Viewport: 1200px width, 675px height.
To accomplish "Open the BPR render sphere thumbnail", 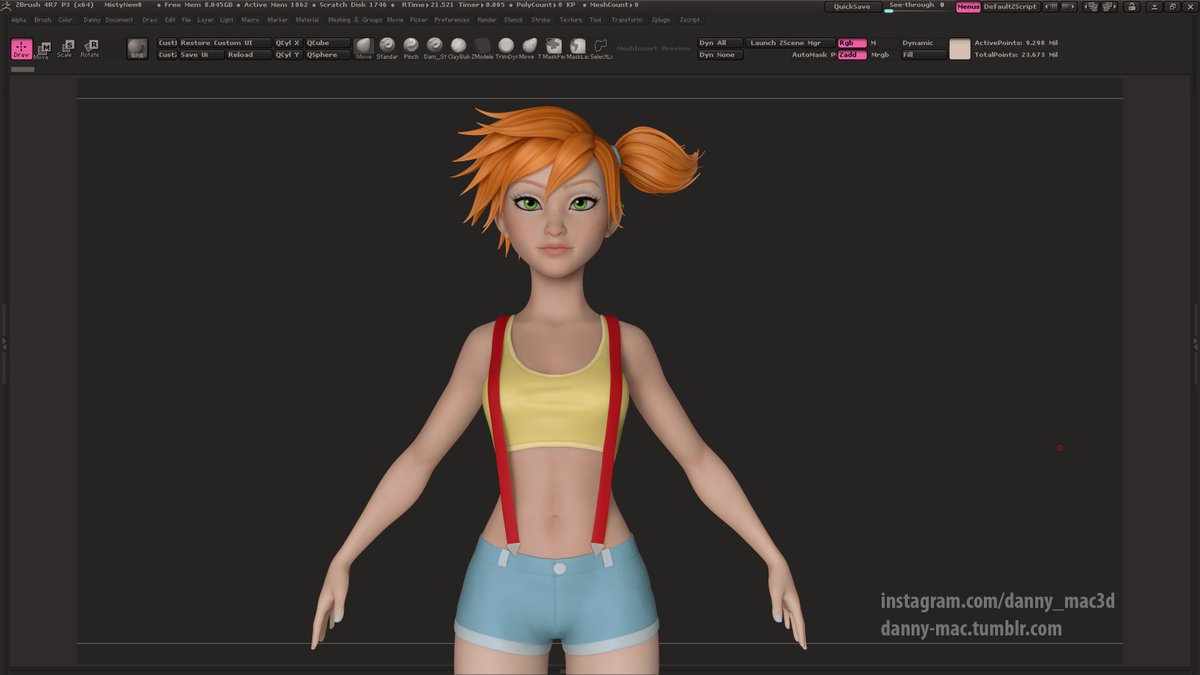I will (137, 48).
